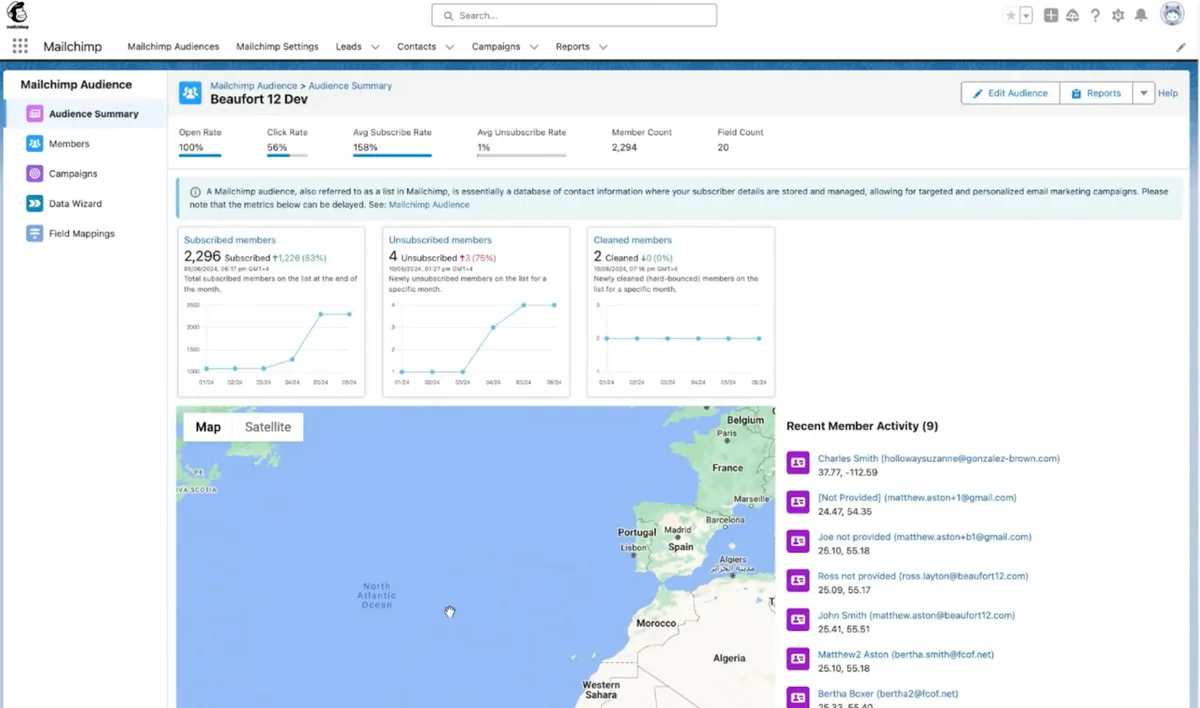Open the Campaigns tab in the navigation bar
The height and width of the screenshot is (708, 1200).
click(x=496, y=46)
